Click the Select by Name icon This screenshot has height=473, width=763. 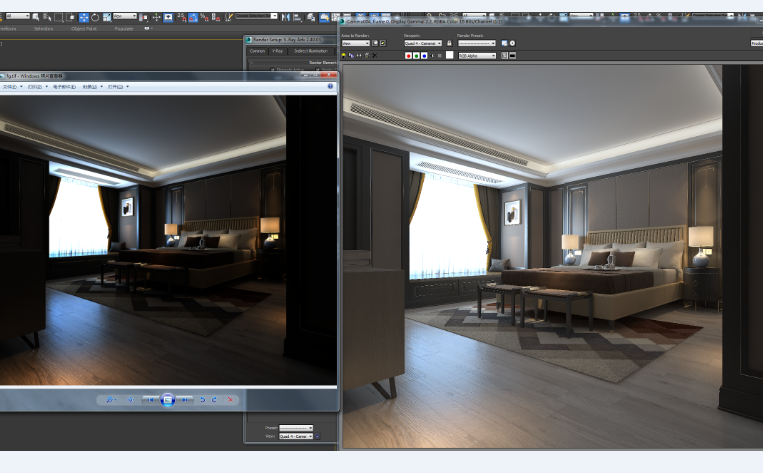click(47, 18)
